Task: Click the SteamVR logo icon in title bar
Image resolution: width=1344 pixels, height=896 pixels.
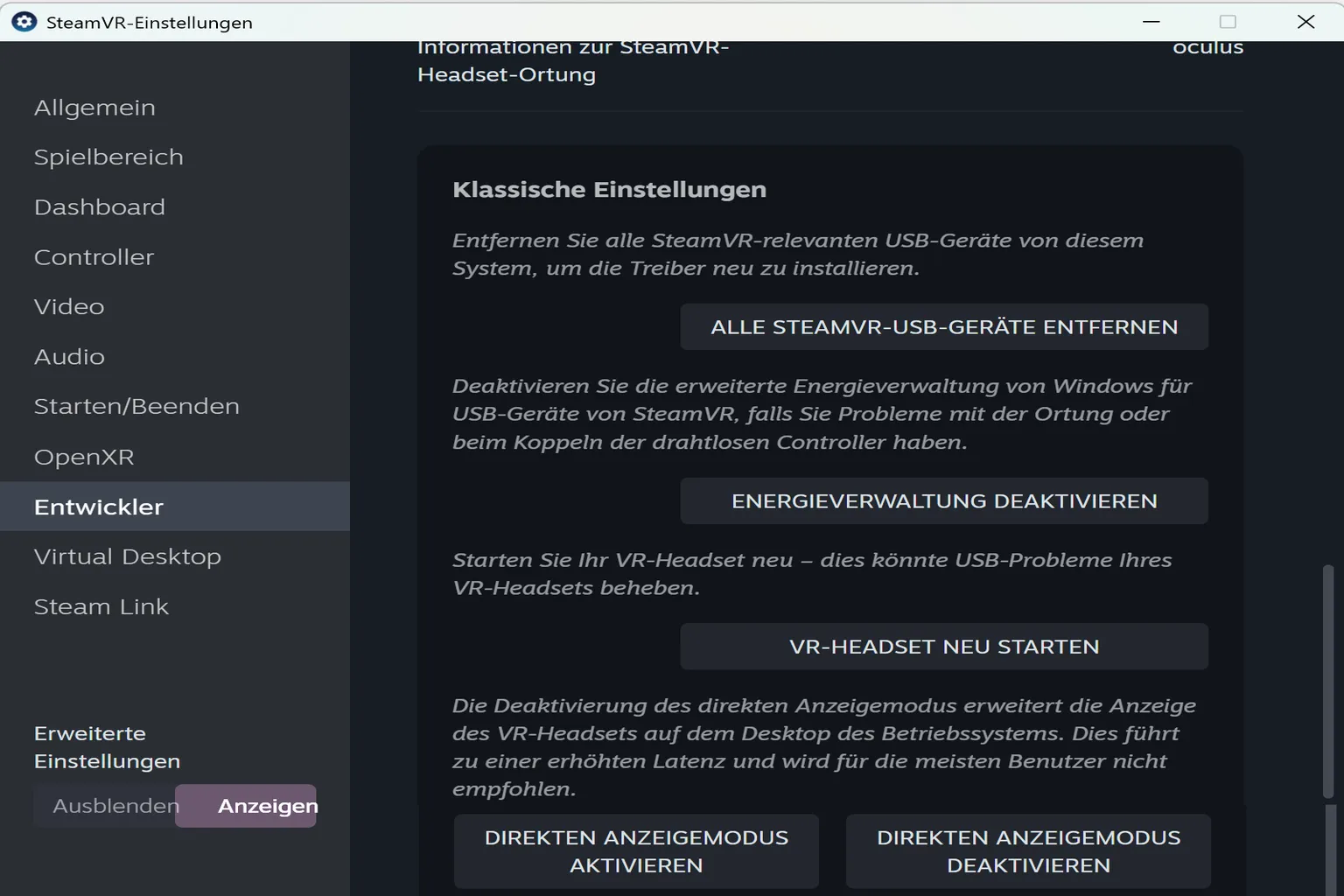Action: pos(24,22)
